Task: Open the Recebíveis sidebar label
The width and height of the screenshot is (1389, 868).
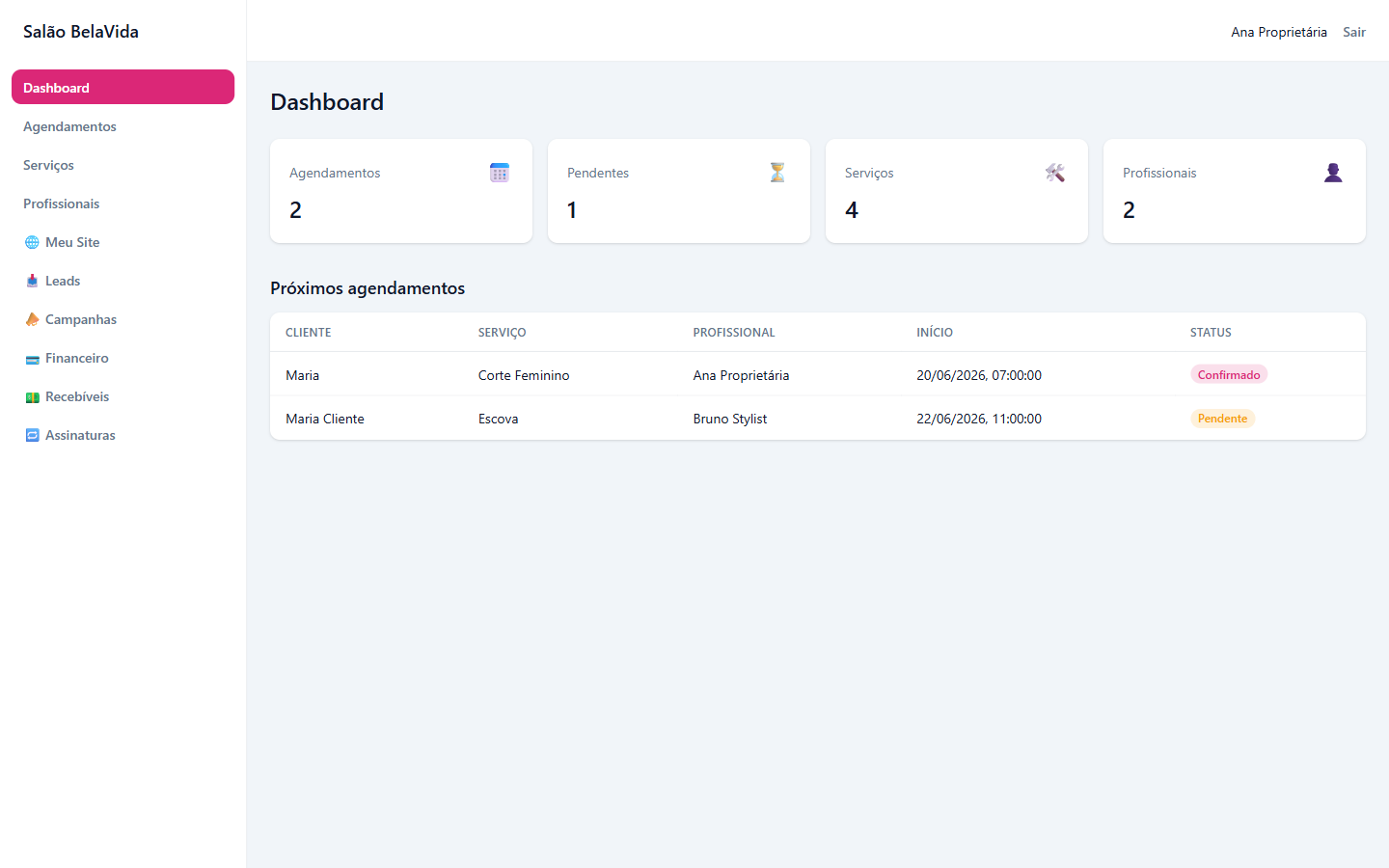Action: pyautogui.click(x=77, y=396)
